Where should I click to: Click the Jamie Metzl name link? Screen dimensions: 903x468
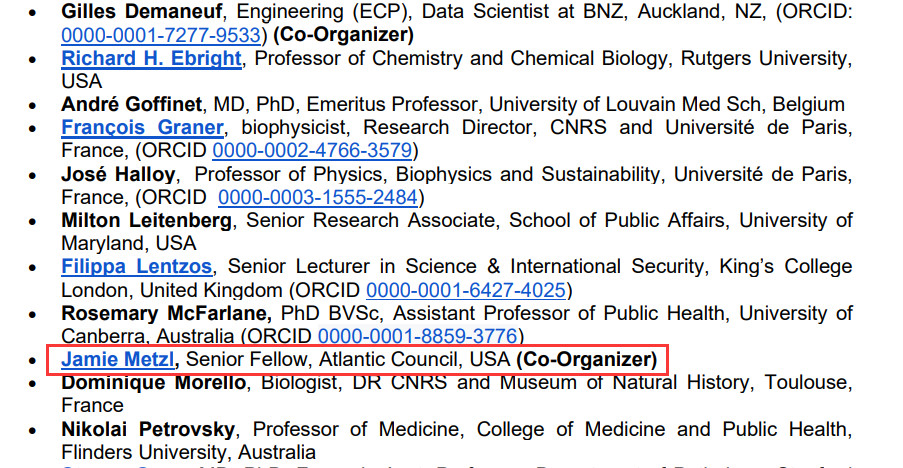pyautogui.click(x=119, y=359)
